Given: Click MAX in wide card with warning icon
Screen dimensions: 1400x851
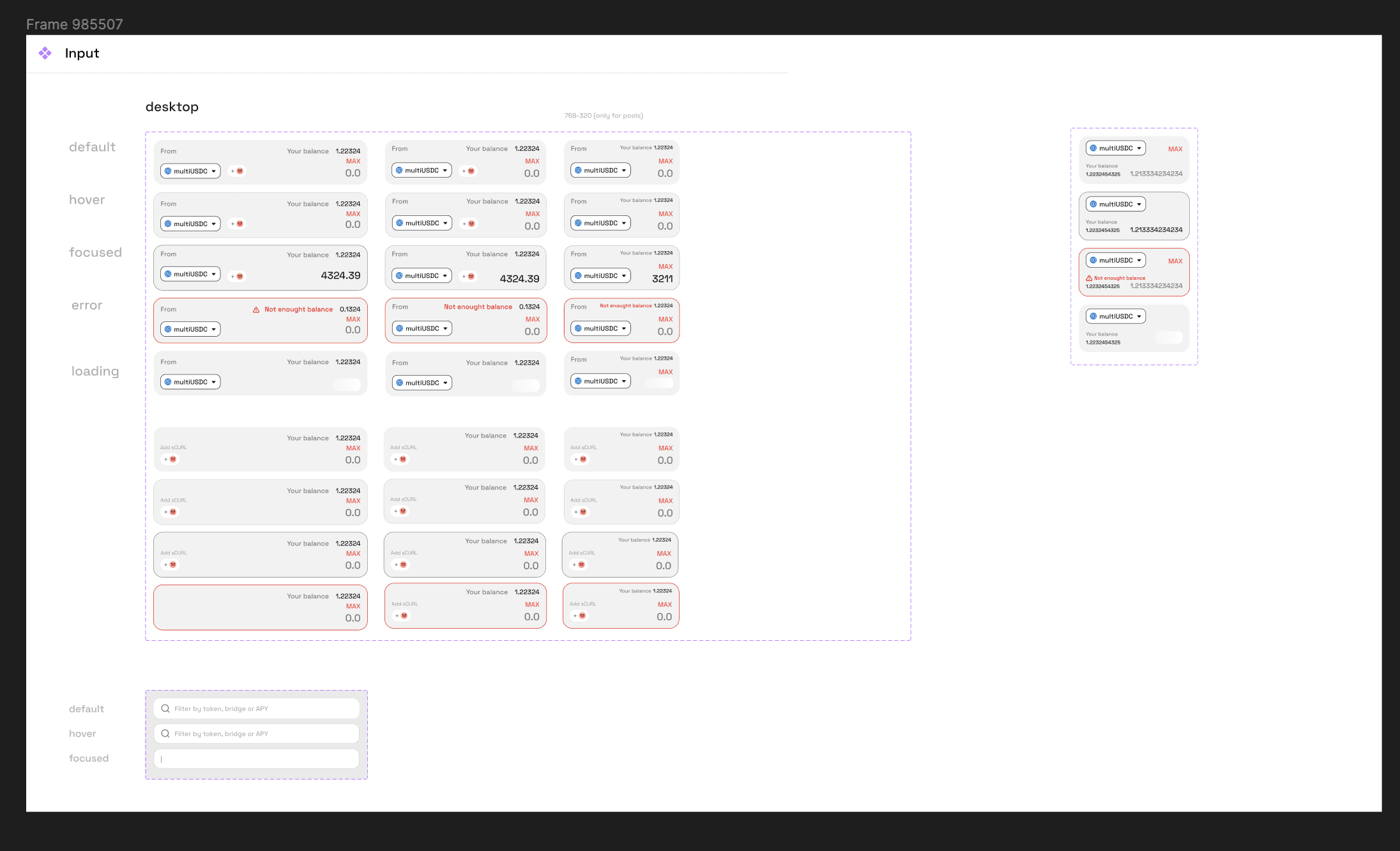Looking at the screenshot, I should point(353,319).
